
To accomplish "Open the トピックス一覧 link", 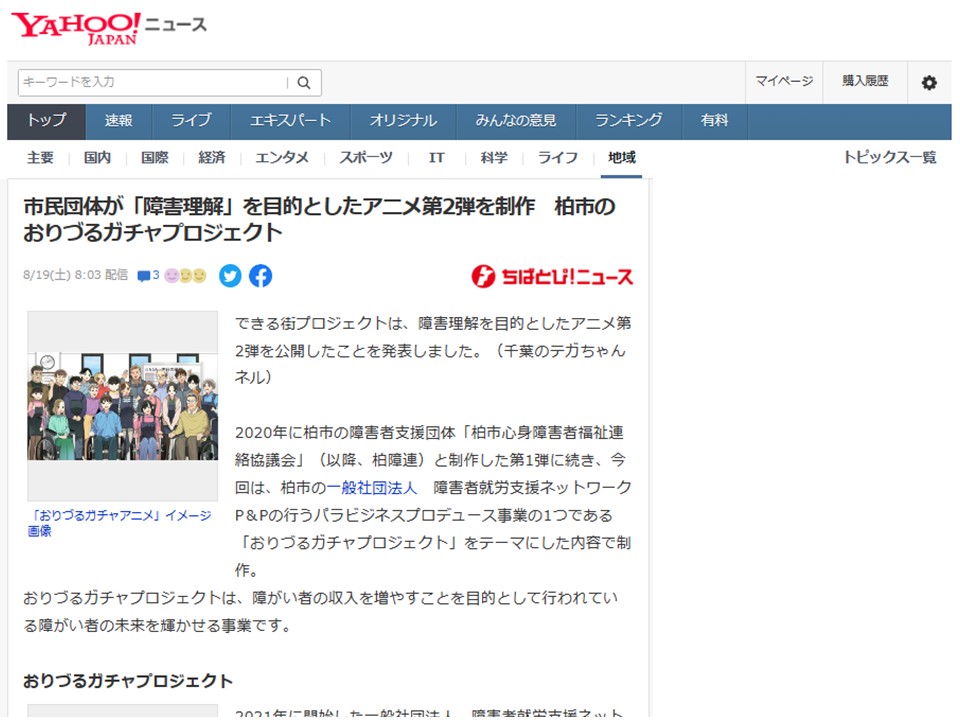I will pyautogui.click(x=889, y=158).
